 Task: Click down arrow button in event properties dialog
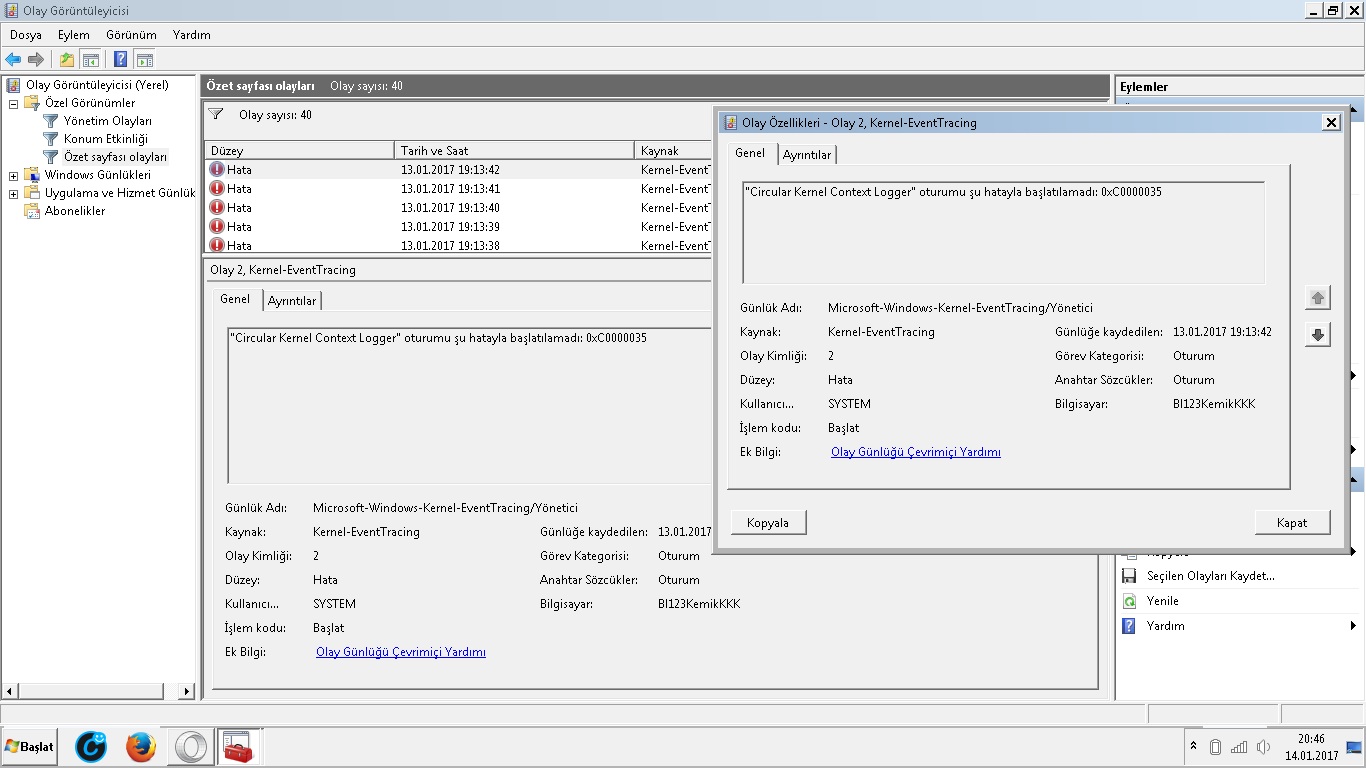(x=1317, y=335)
